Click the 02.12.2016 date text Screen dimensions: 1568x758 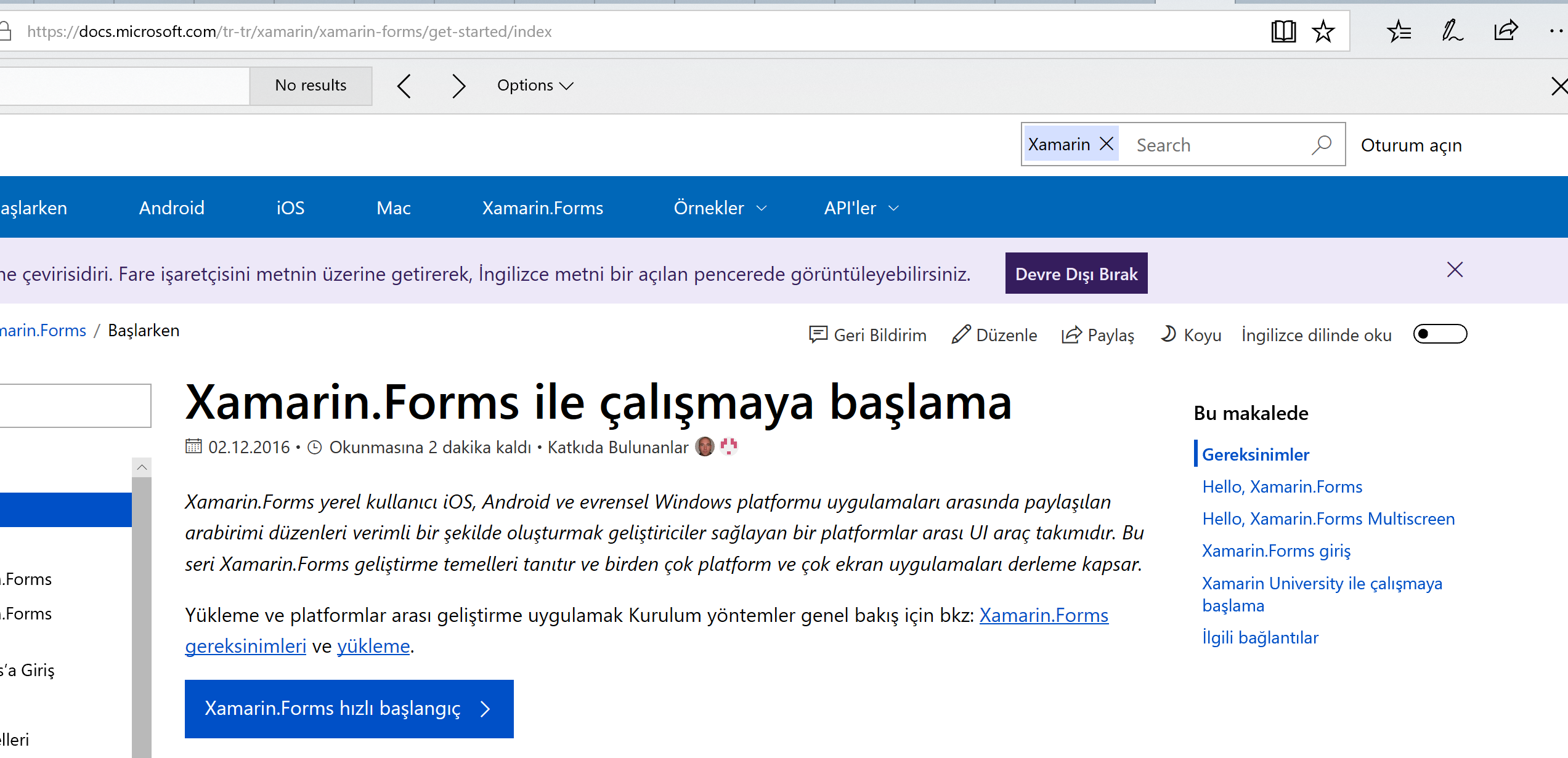point(249,447)
